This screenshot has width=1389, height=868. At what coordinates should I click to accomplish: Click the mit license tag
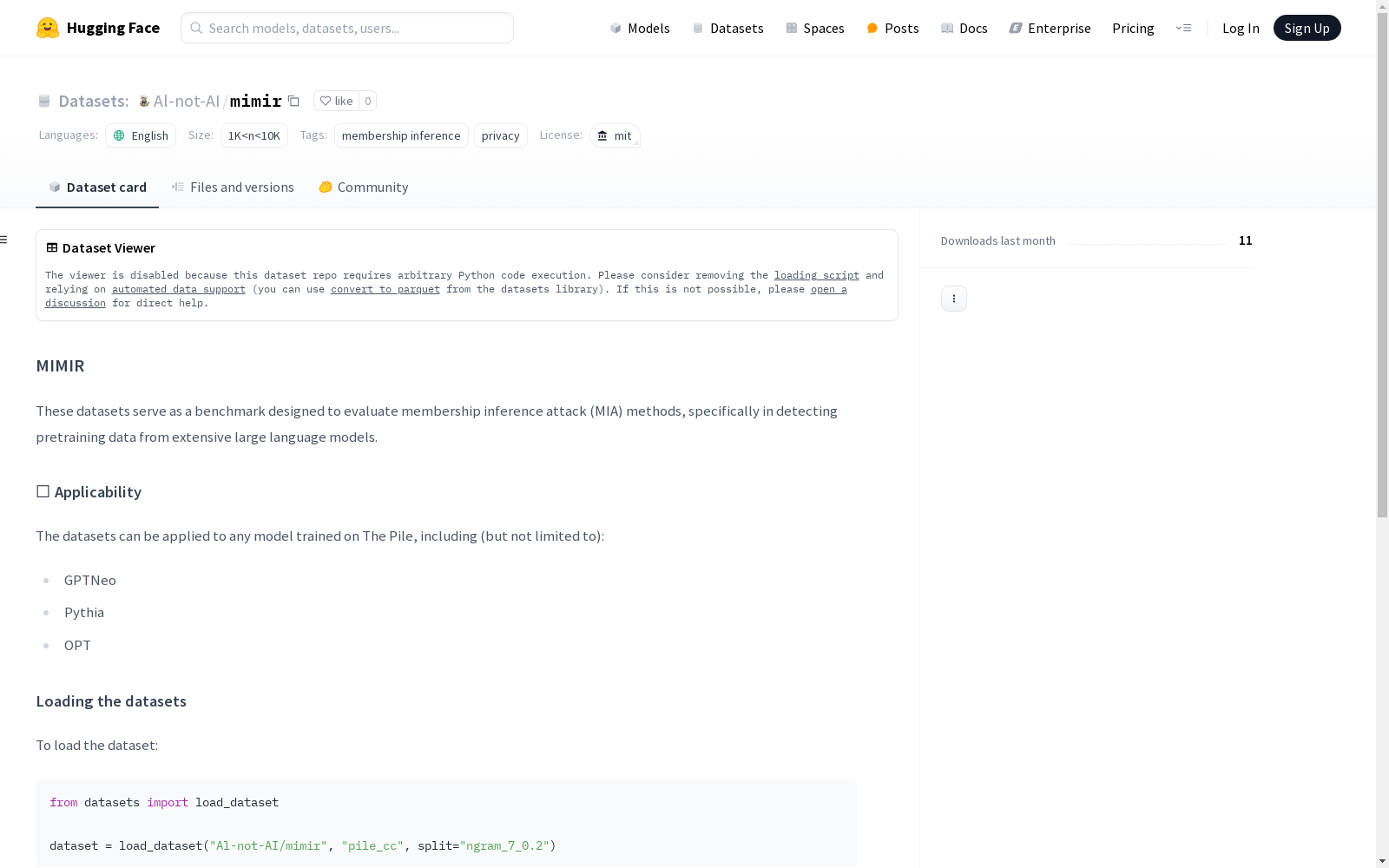pos(615,135)
